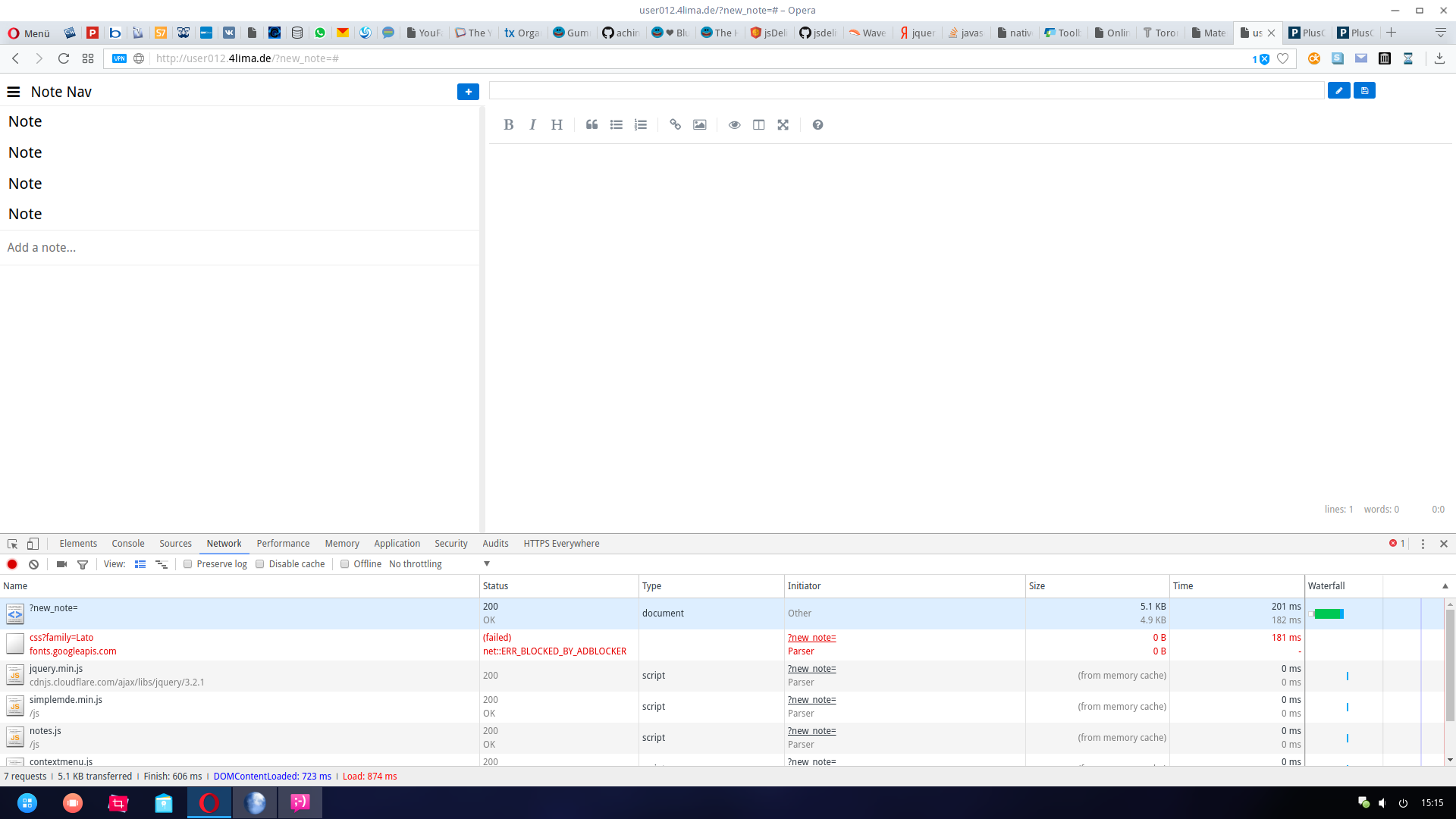Toggle italic formatting in editor toolbar
The width and height of the screenshot is (1456, 819).
pyautogui.click(x=532, y=125)
